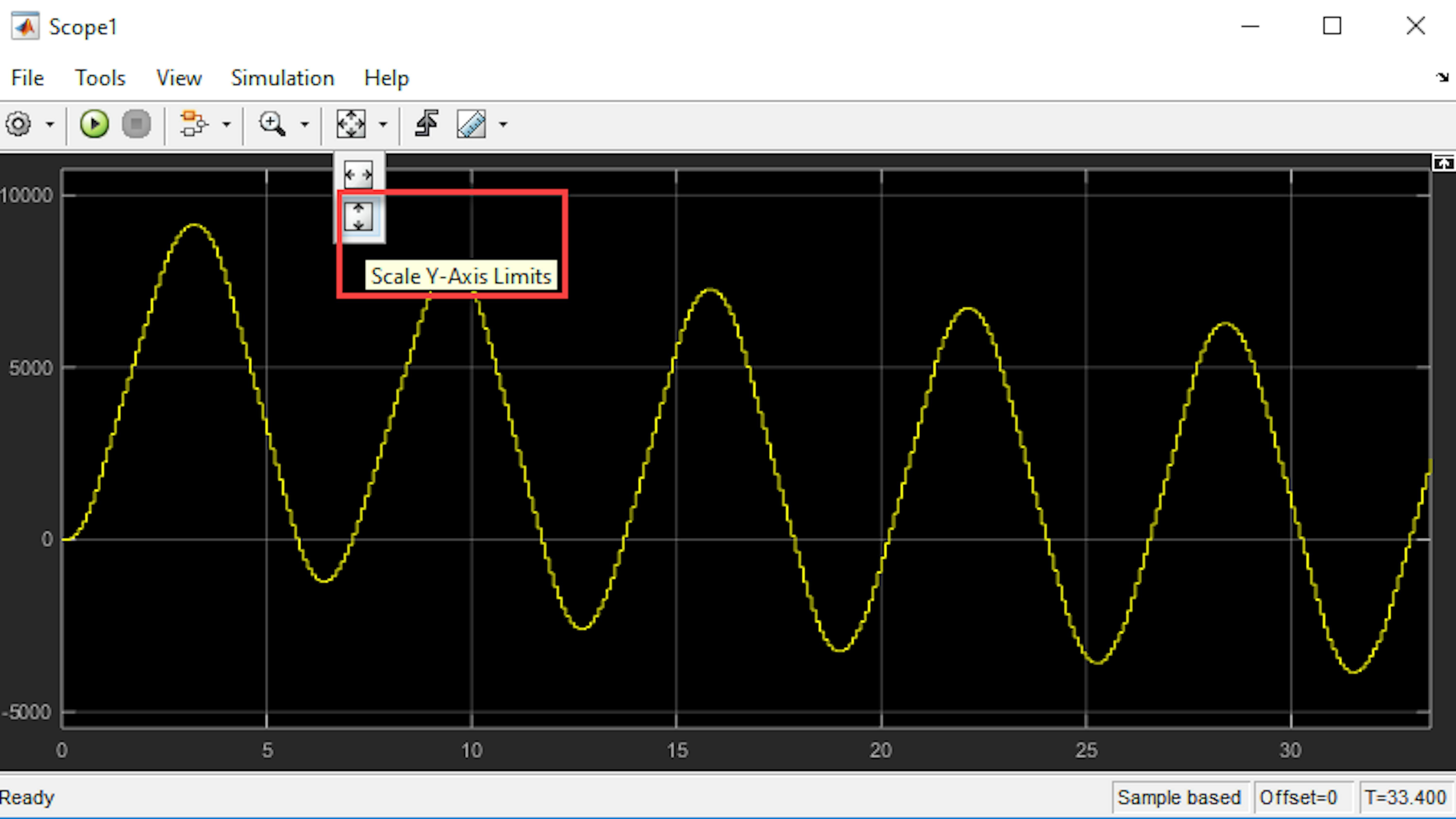Expand the measurements dropdown arrow
1456x819 pixels.
(x=503, y=124)
